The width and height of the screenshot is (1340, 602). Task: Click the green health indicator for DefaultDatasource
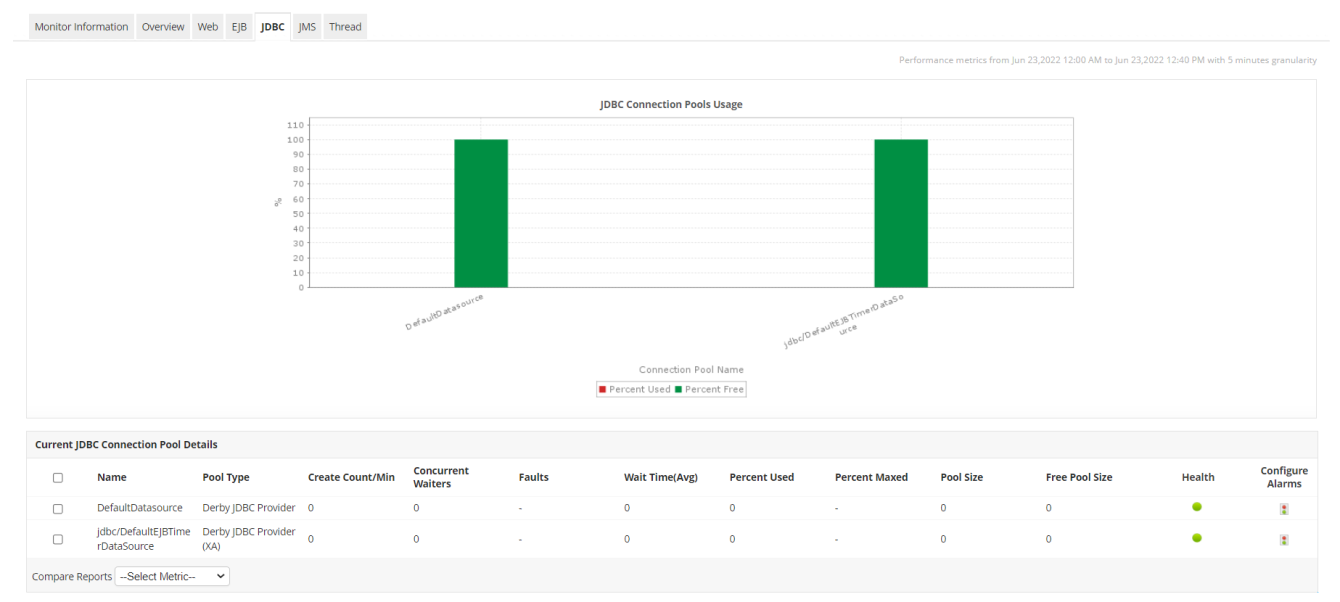pos(1197,507)
